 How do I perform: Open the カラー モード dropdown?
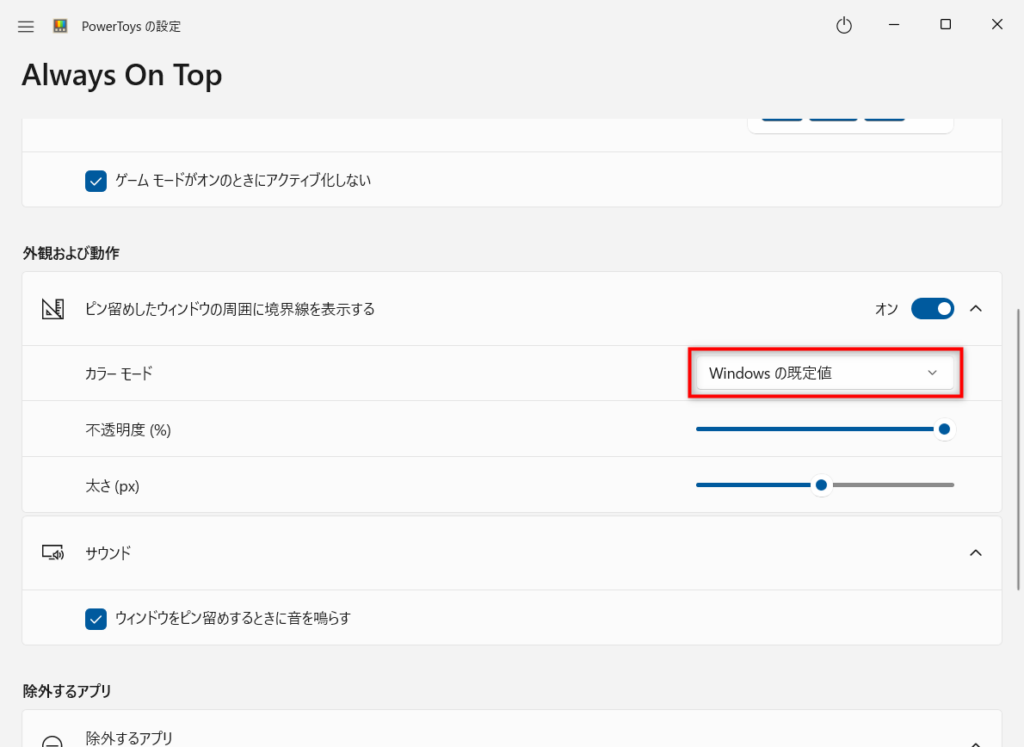tap(825, 374)
